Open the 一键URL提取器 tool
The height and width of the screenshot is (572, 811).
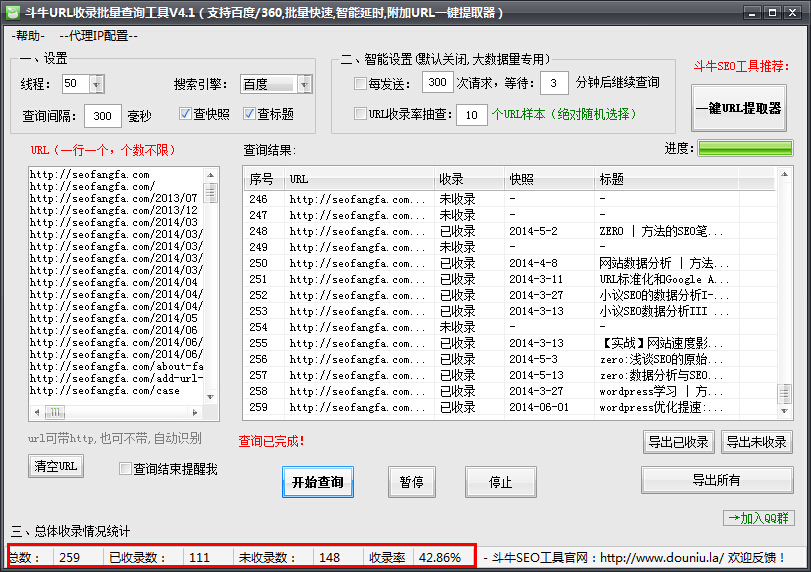coord(739,108)
